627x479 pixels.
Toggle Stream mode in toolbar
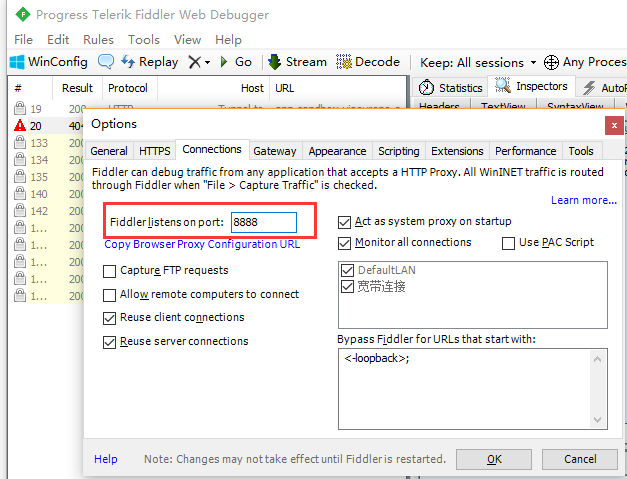pos(297,62)
